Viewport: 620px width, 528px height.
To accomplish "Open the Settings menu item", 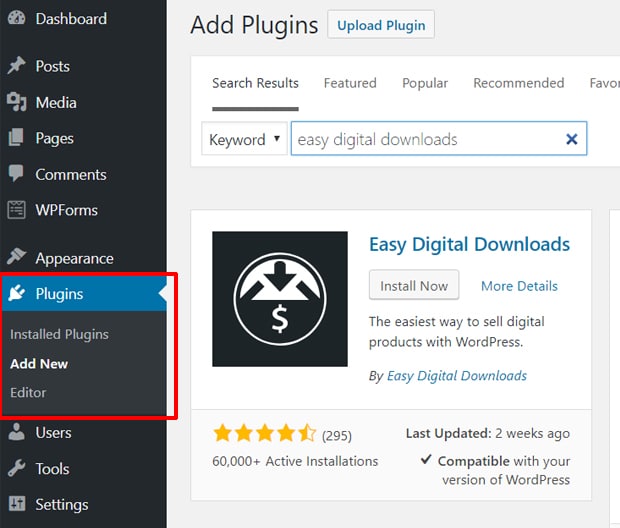I will 83,504.
